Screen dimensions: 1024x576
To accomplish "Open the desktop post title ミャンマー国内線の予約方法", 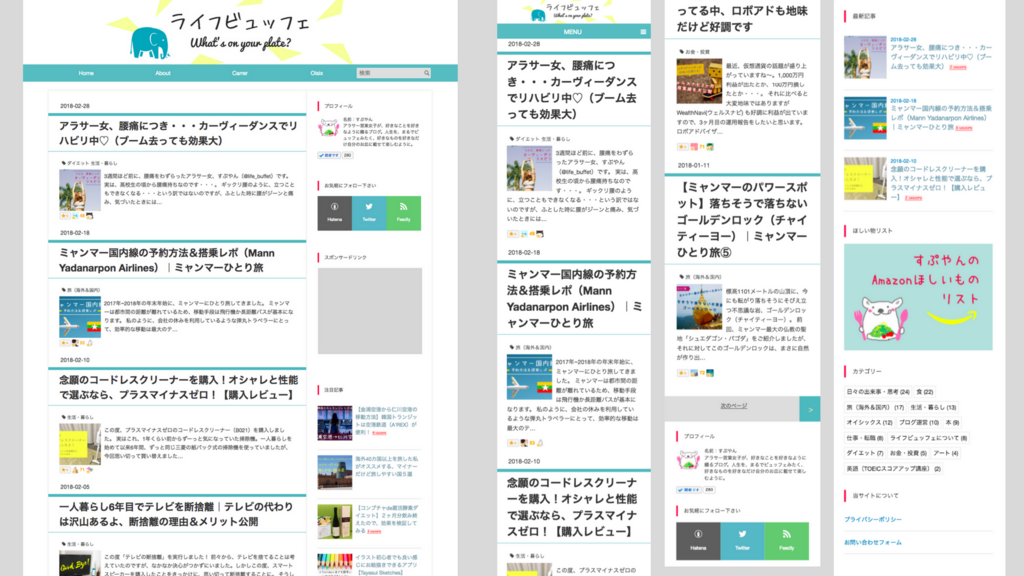I will [167, 261].
